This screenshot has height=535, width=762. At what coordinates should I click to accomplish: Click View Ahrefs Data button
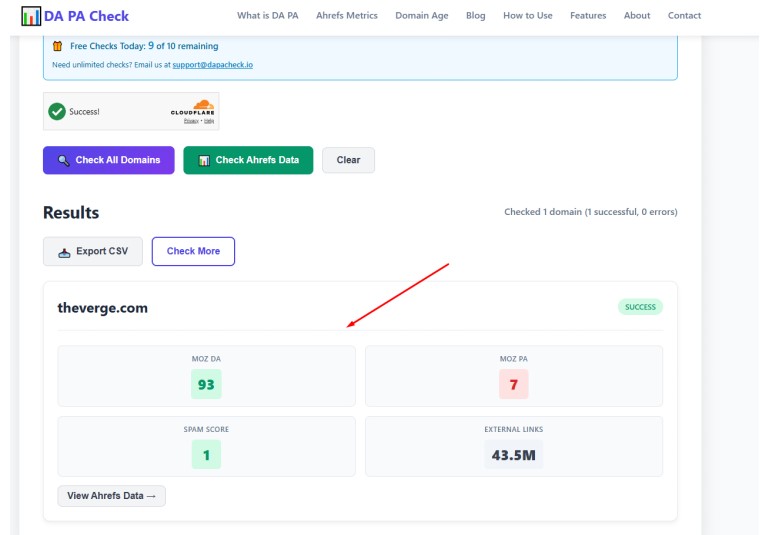(x=111, y=496)
